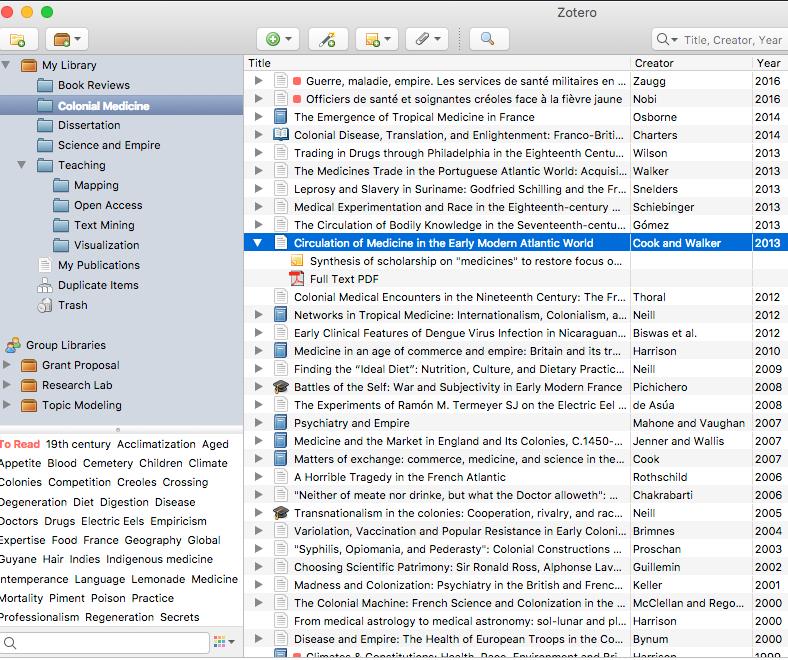Click book icon for Emergence of Tropical Medicine
This screenshot has height=660, width=788.
[x=280, y=117]
